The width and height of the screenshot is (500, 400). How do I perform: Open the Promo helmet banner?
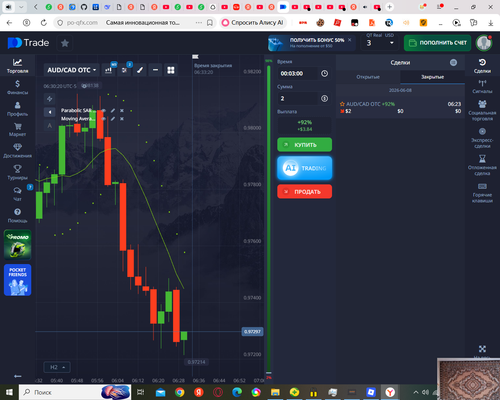coord(18,245)
